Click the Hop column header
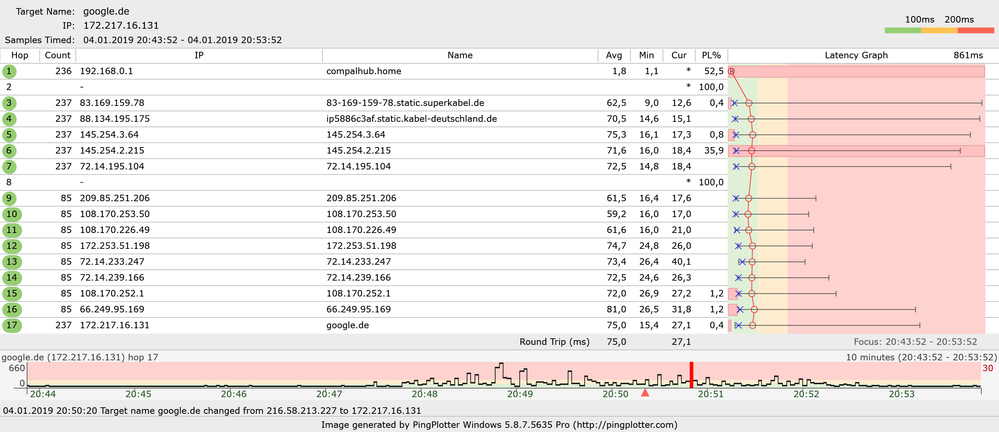The width and height of the screenshot is (999, 432). 20,55
